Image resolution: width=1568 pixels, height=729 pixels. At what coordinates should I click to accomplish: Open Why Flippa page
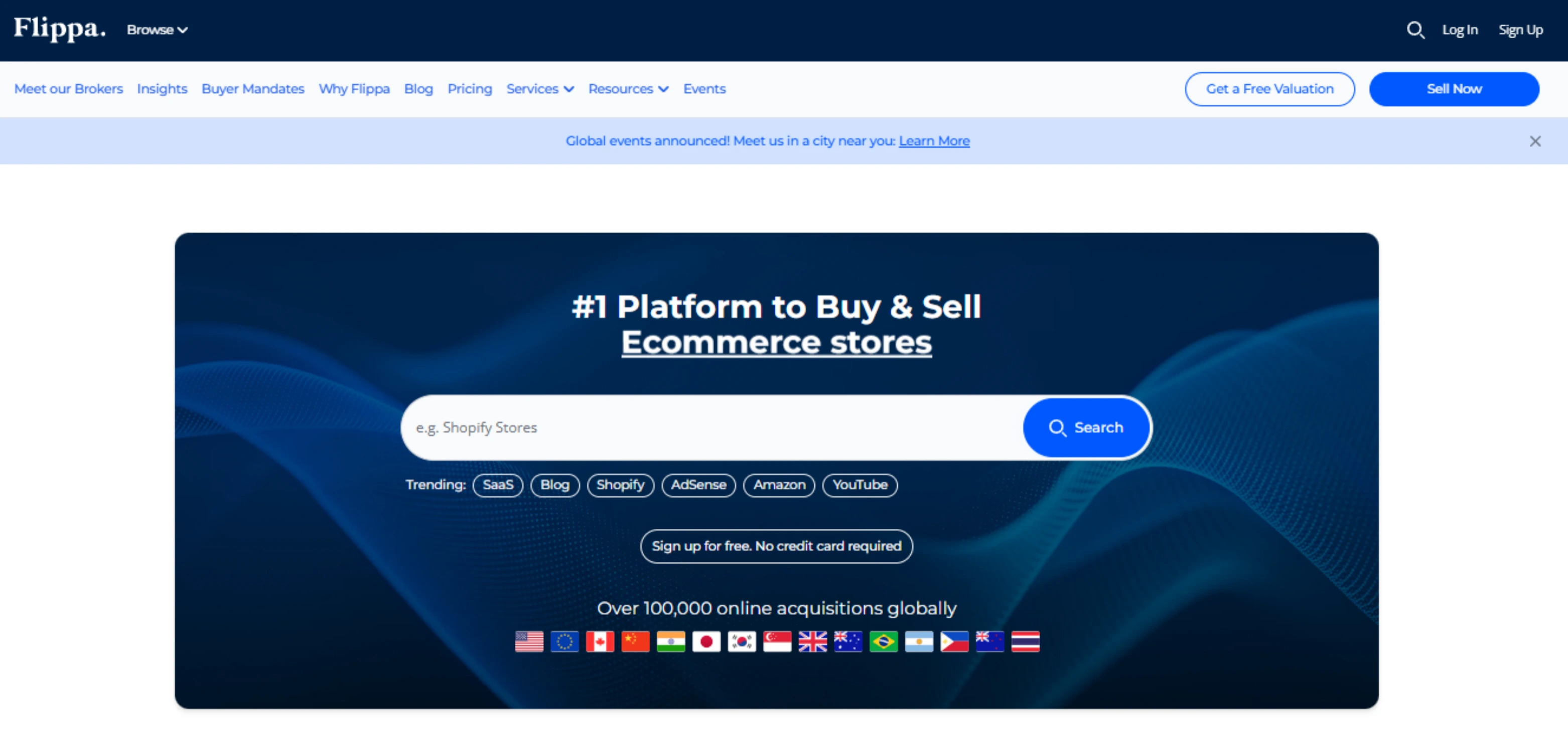354,89
